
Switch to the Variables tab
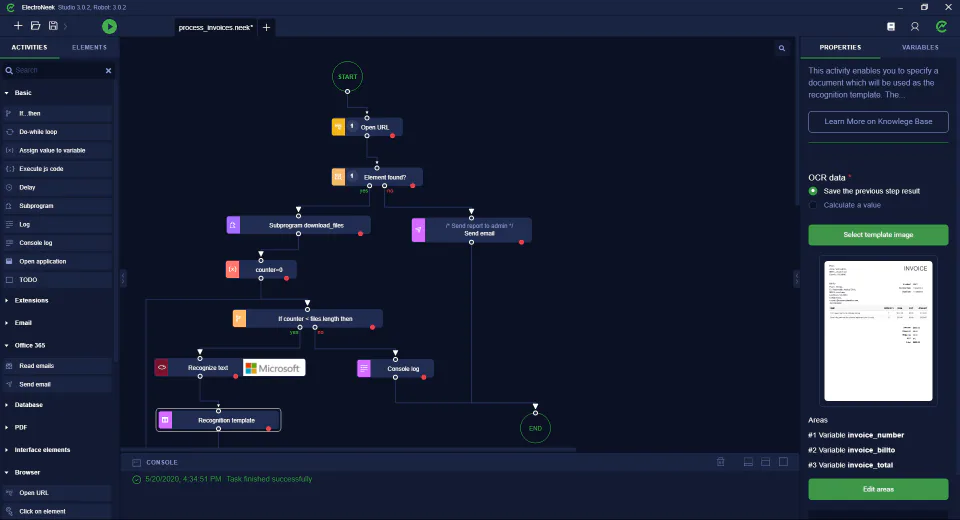(x=920, y=47)
